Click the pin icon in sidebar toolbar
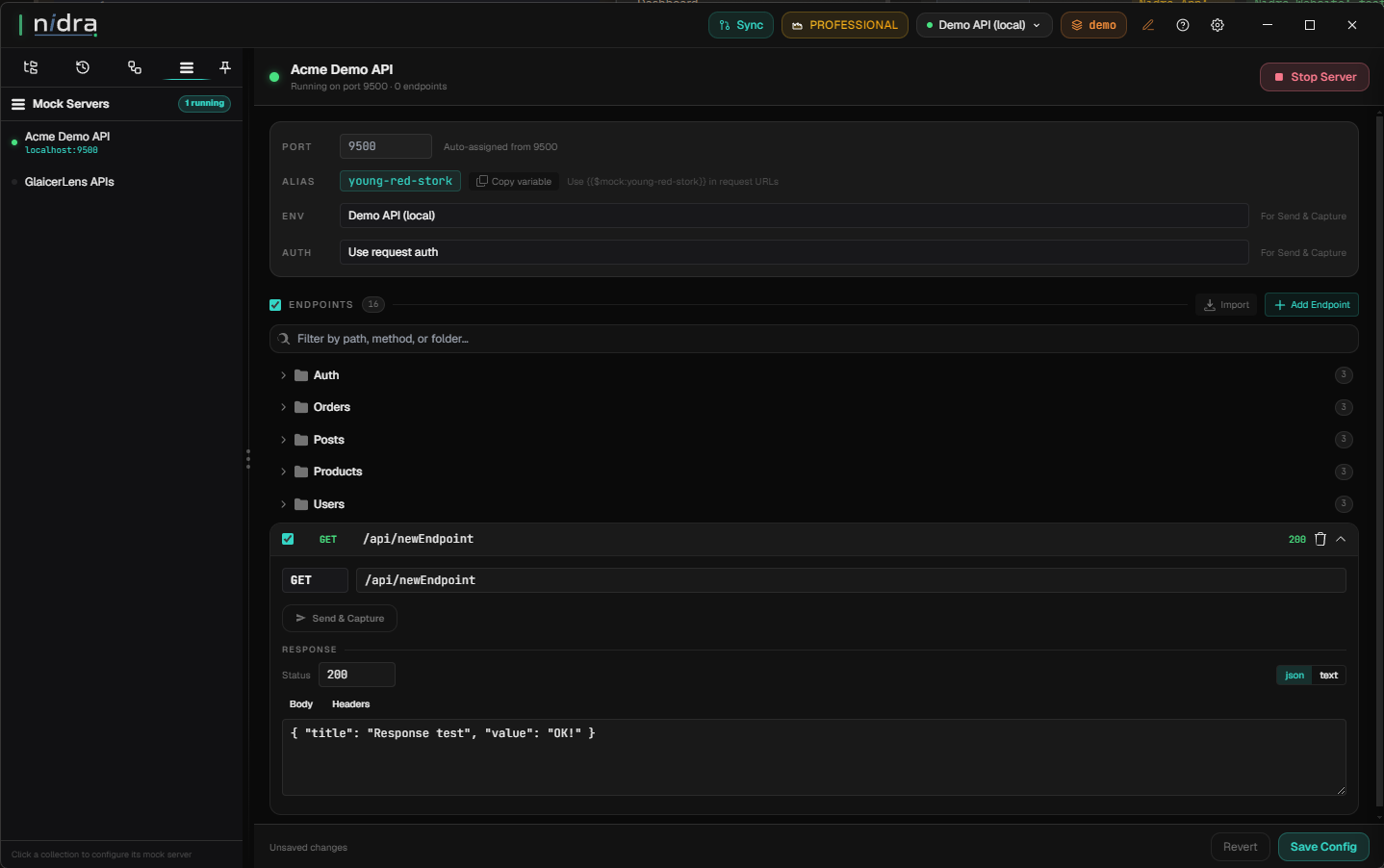The height and width of the screenshot is (868, 1384). coord(225,67)
